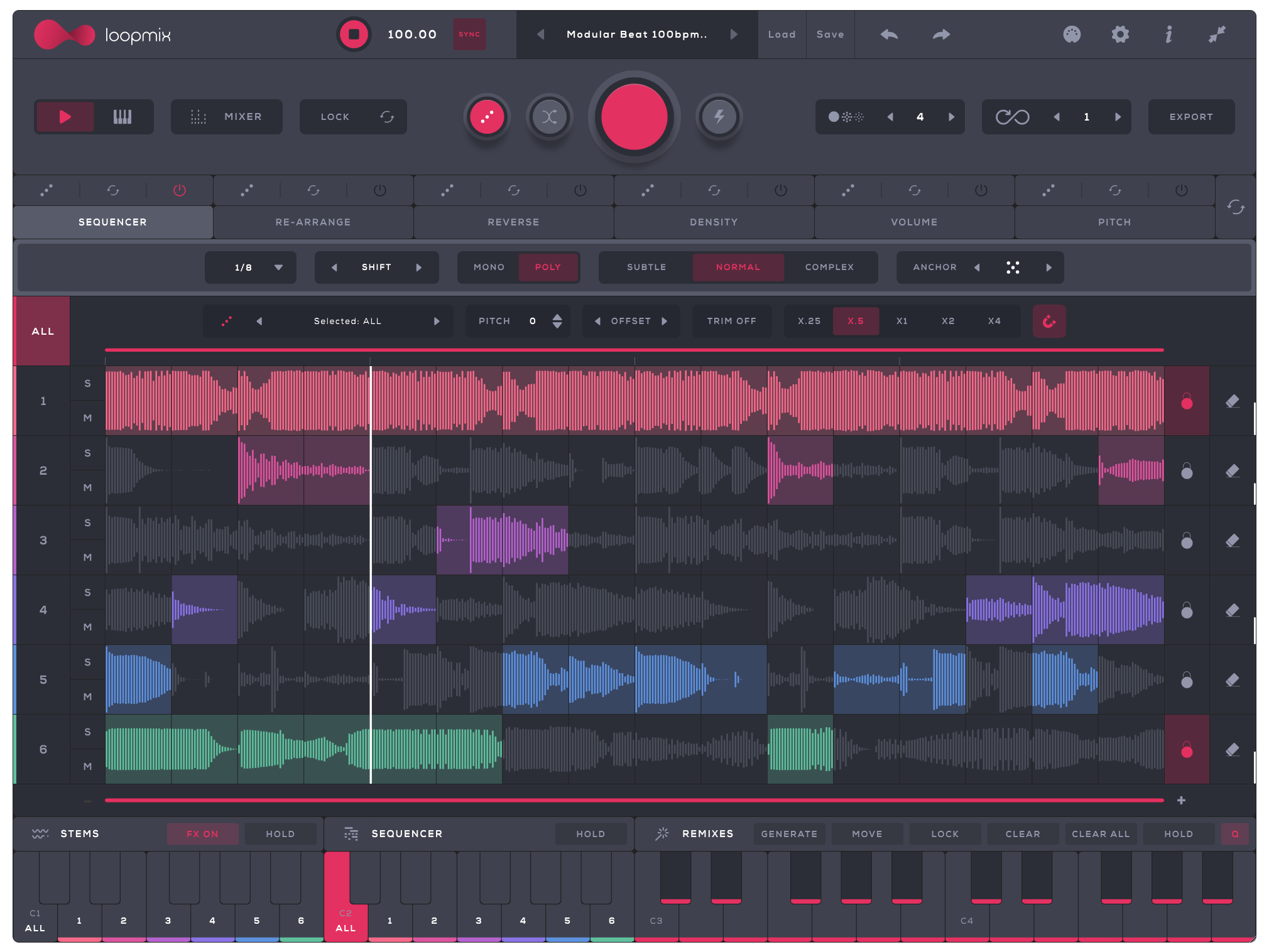
Task: Mute track 2 with its M button
Action: pyautogui.click(x=87, y=487)
